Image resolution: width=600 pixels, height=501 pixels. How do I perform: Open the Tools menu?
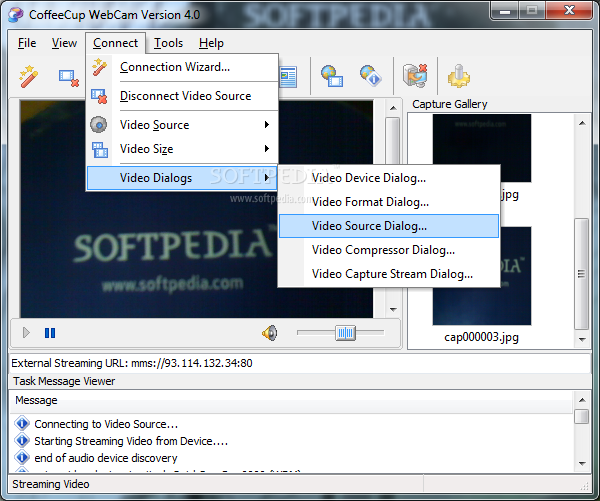pos(168,43)
